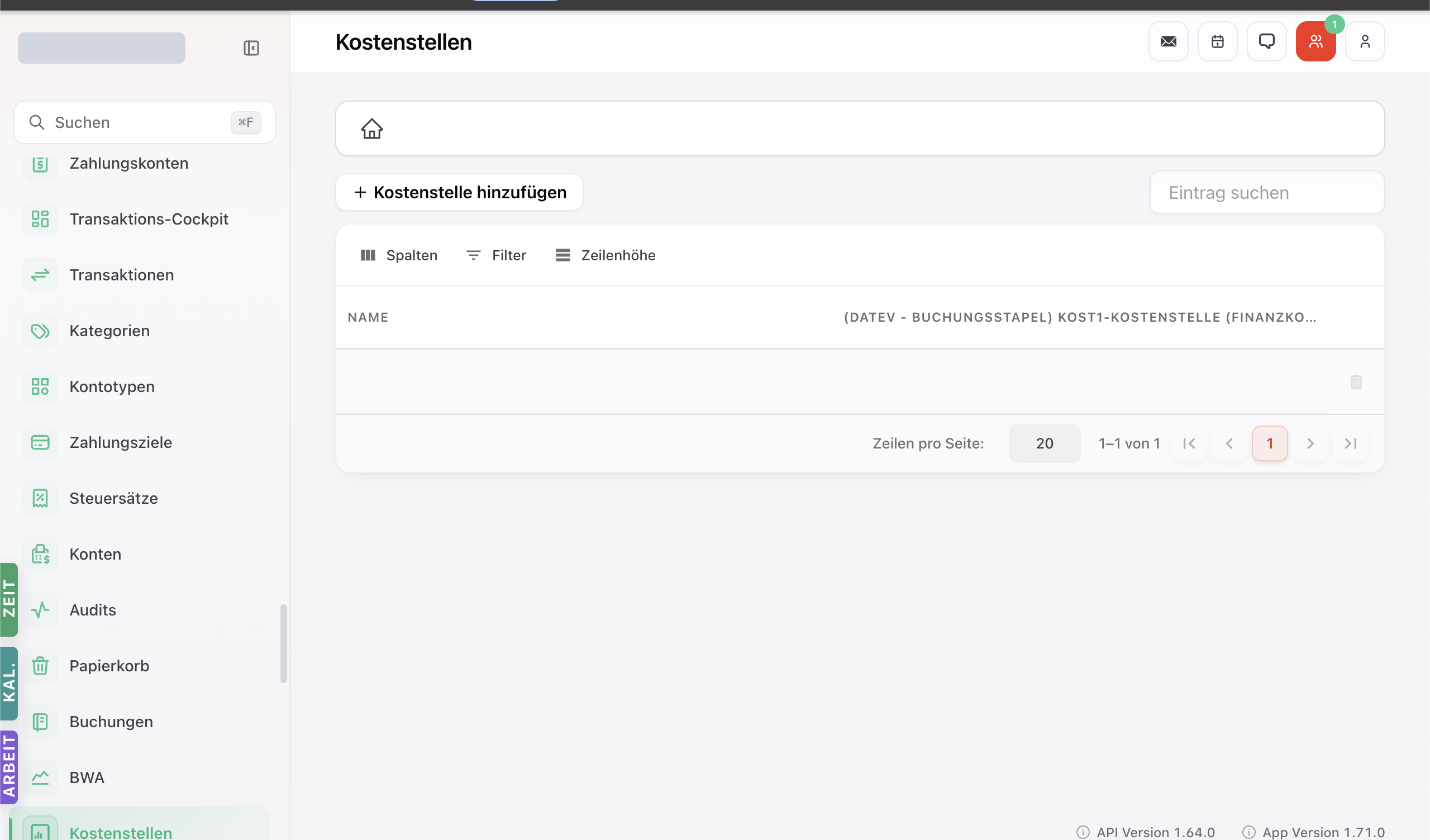Viewport: 1430px width, 840px height.
Task: Open the KAL. side tab
Action: pyautogui.click(x=8, y=684)
